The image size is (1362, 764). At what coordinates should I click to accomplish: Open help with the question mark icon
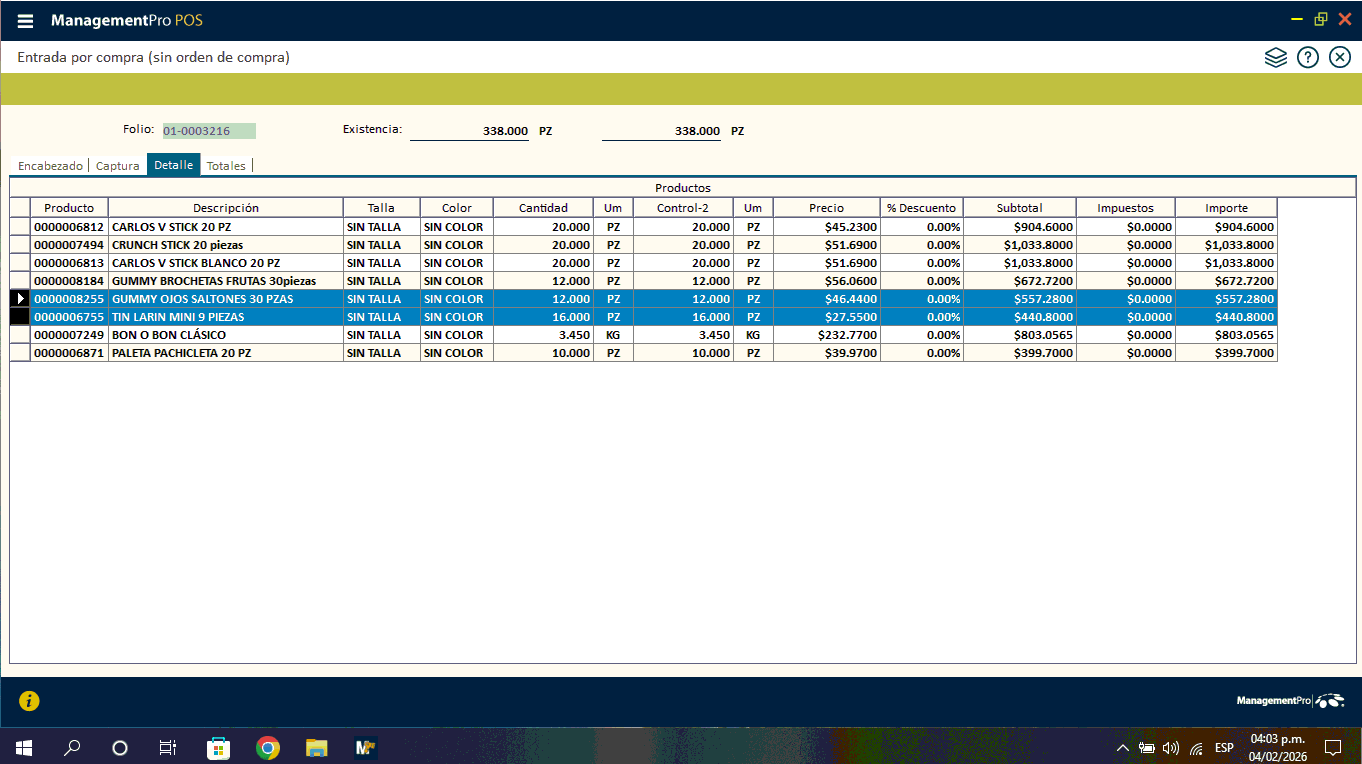pos(1307,57)
